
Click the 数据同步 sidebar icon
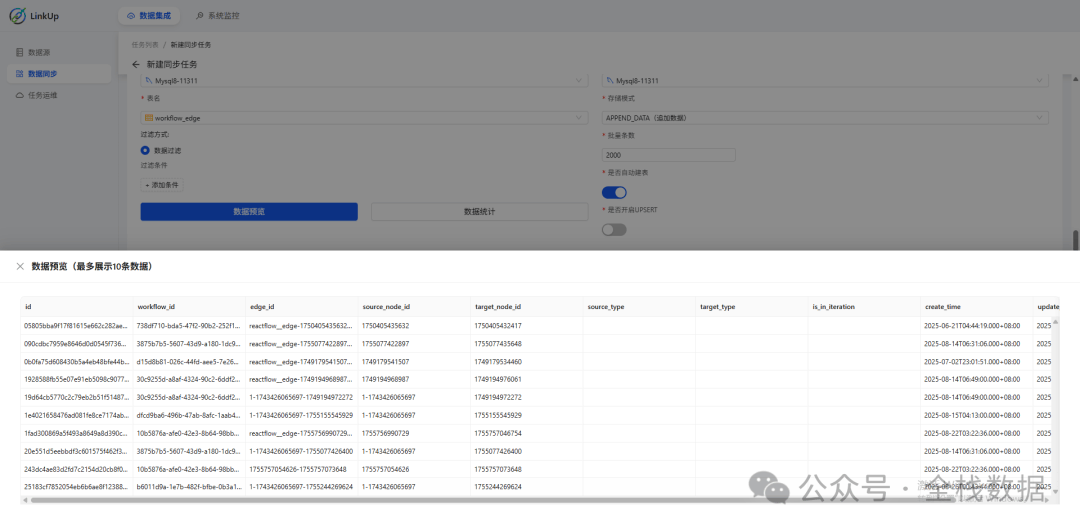pos(20,73)
